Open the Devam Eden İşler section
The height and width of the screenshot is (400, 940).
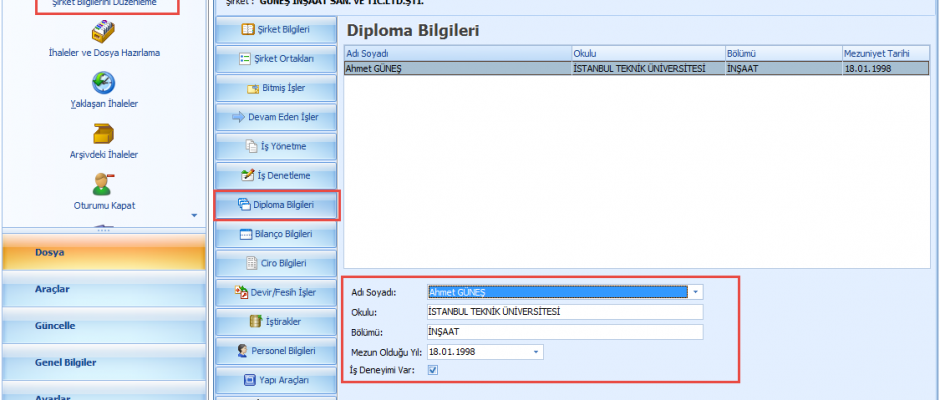(x=277, y=117)
